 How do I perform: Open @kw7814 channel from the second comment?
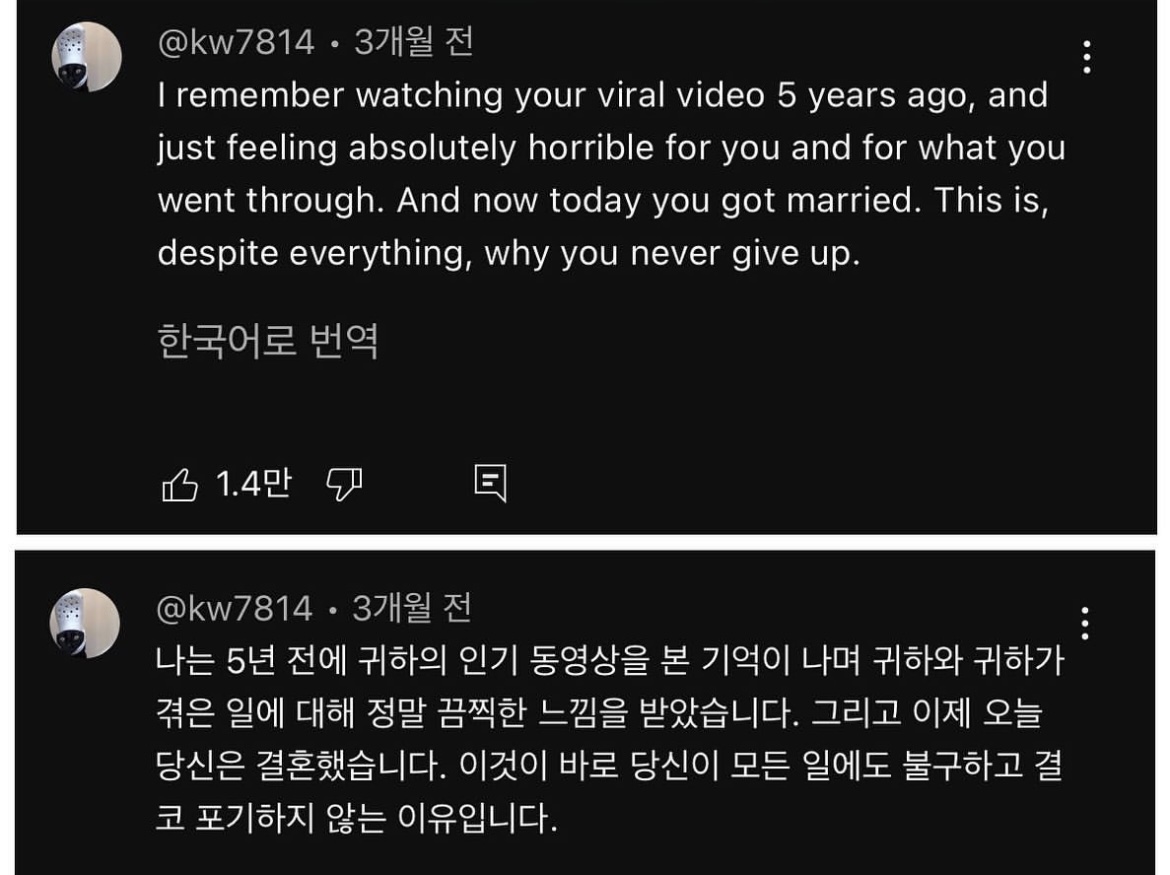pyautogui.click(x=235, y=608)
